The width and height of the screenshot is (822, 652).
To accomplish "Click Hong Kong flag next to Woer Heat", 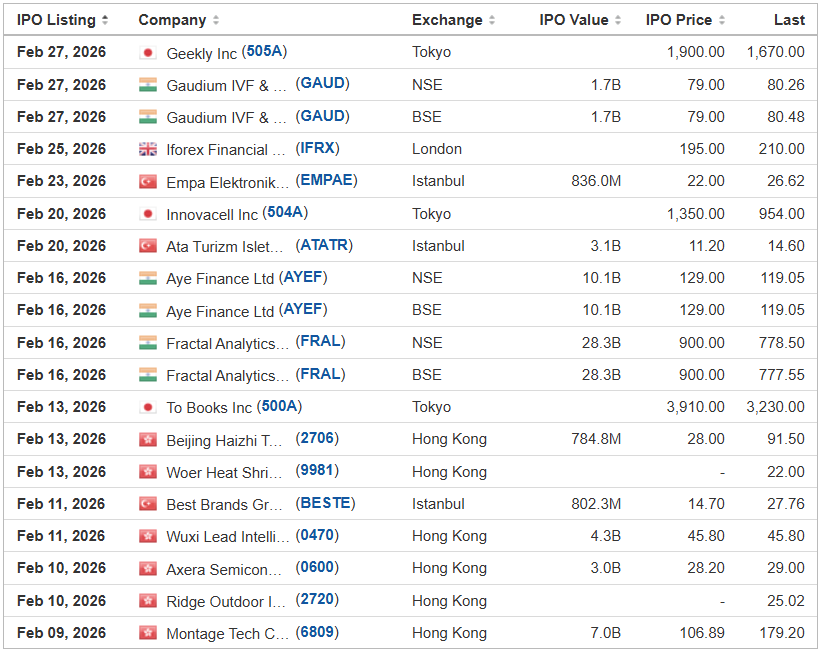I will pos(148,472).
